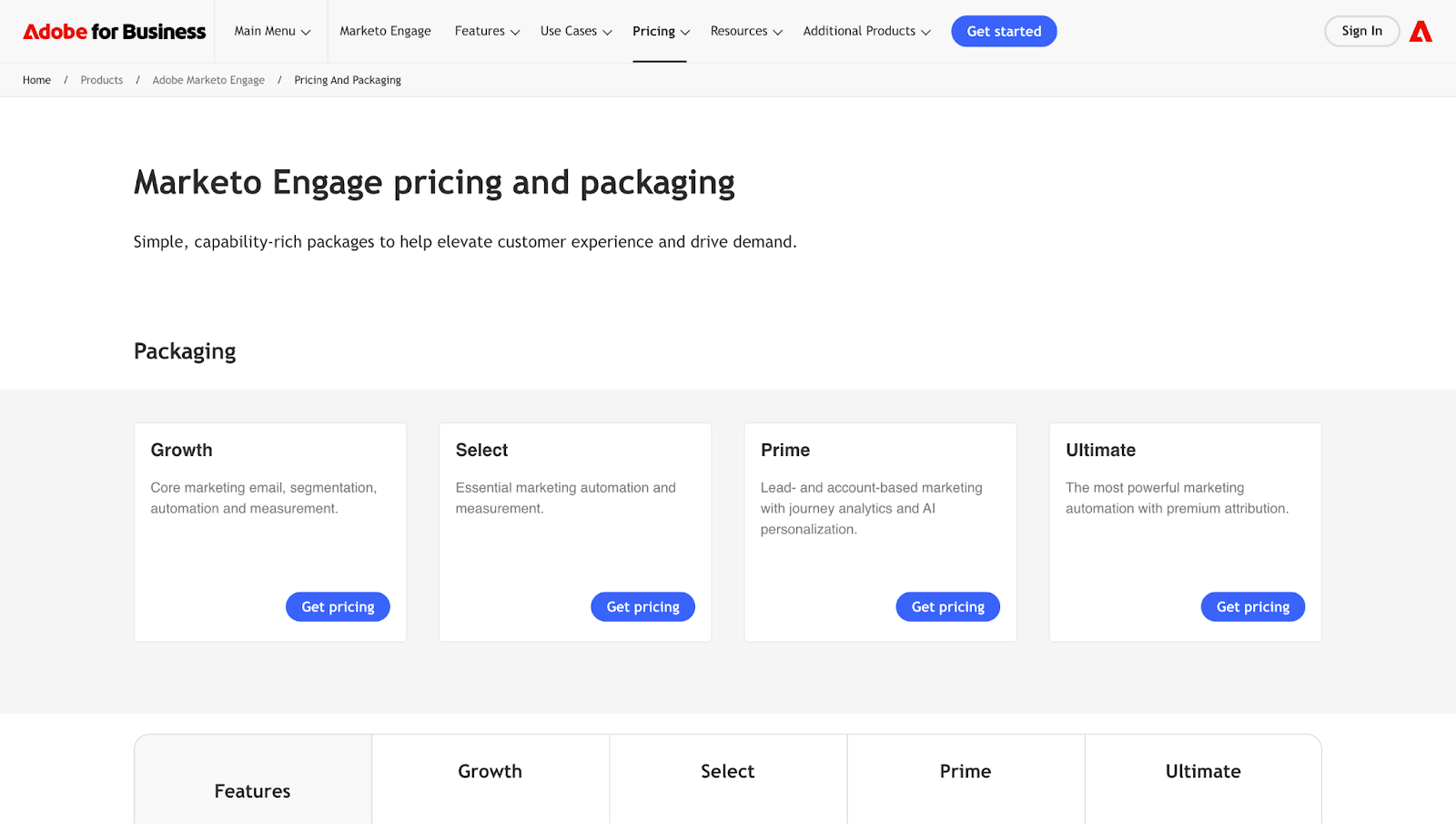The height and width of the screenshot is (824, 1456).
Task: Click the red Adobe logo icon
Action: pos(1421,32)
